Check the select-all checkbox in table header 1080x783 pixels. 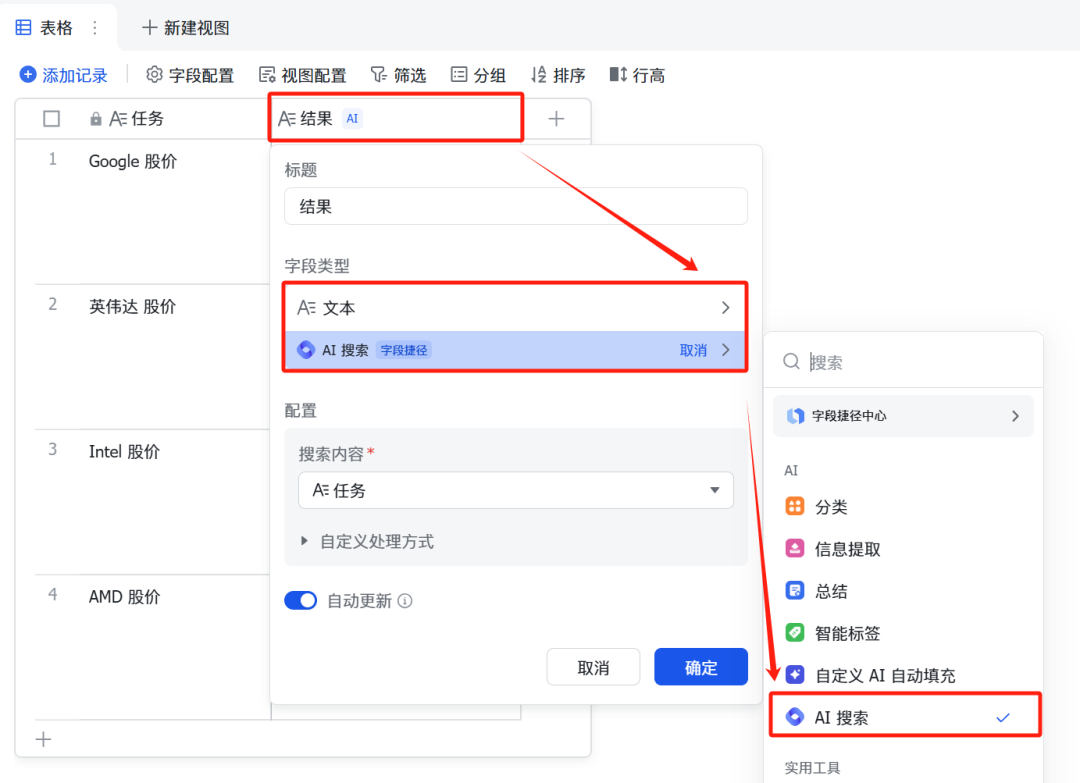(52, 118)
